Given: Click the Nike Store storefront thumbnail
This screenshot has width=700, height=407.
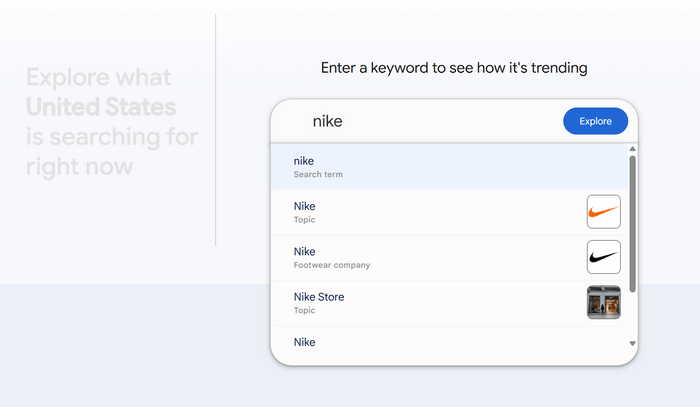Looking at the screenshot, I should [604, 302].
